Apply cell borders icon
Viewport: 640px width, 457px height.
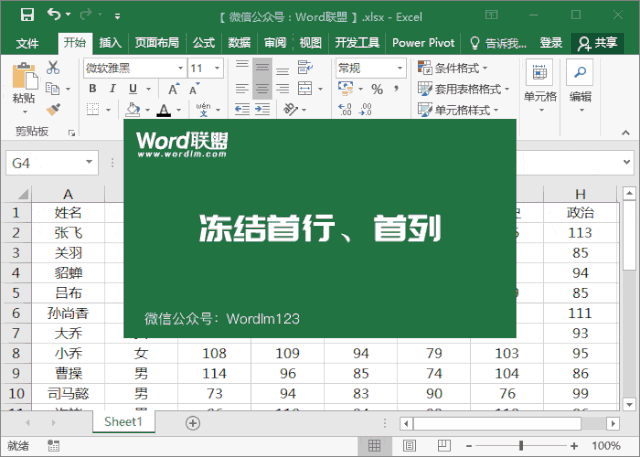(93, 109)
